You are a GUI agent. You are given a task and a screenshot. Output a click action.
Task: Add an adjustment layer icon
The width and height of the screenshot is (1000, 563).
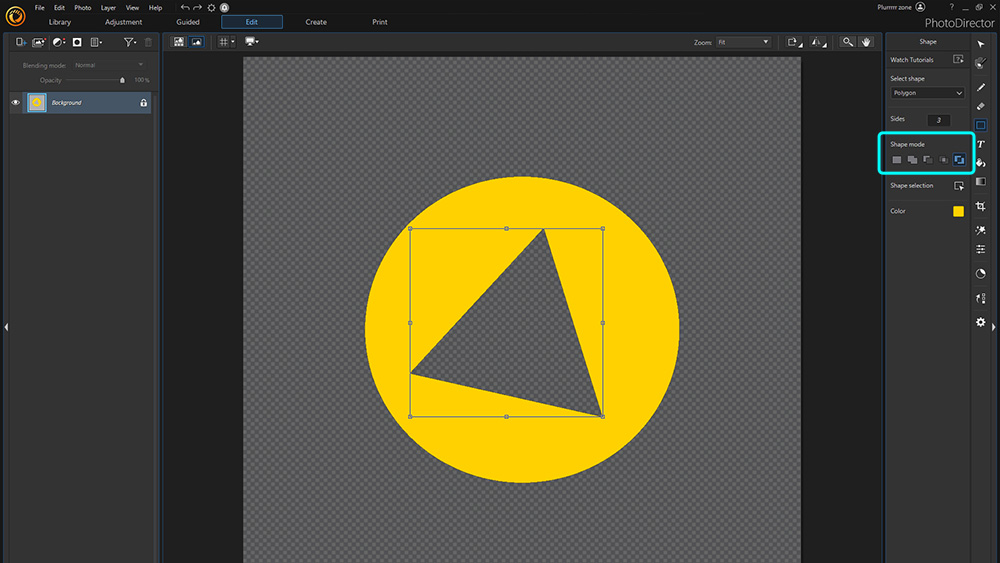(59, 42)
